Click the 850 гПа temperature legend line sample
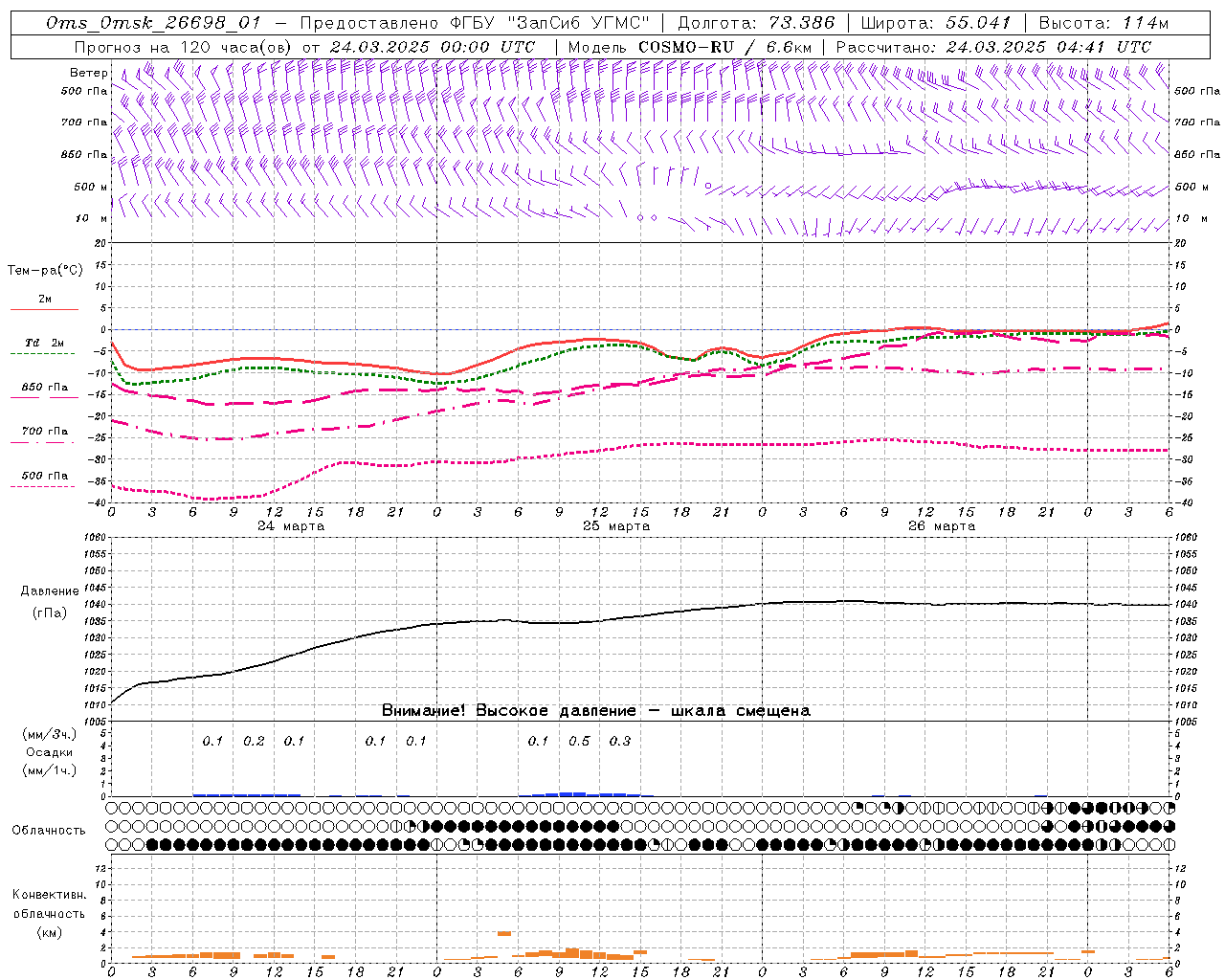1225x980 pixels. pos(44,398)
